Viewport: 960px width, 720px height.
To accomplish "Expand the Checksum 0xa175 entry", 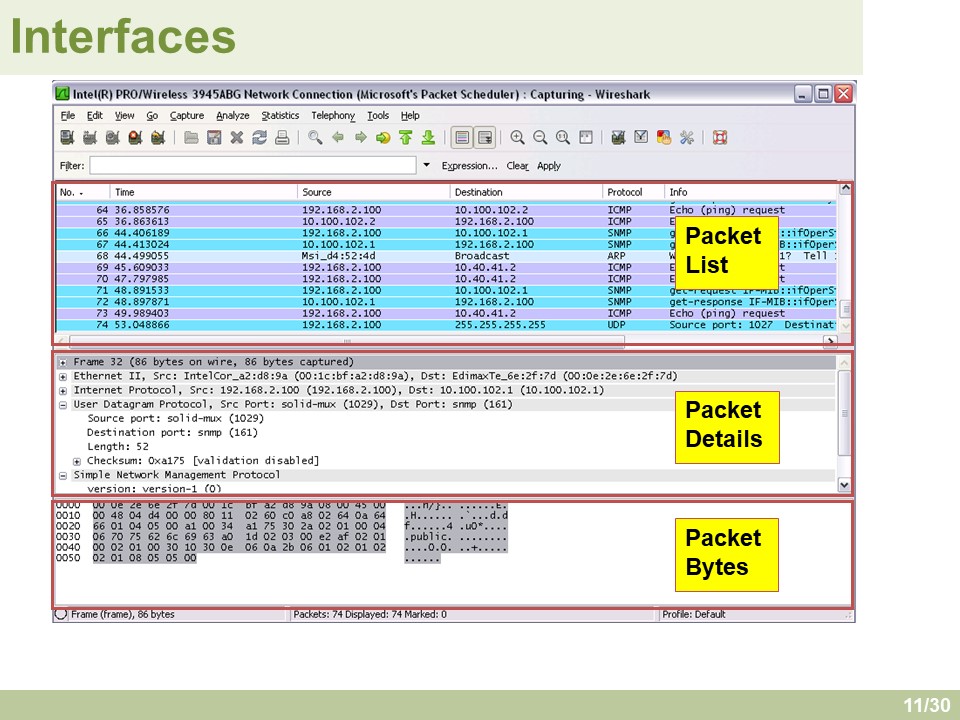I will point(77,461).
